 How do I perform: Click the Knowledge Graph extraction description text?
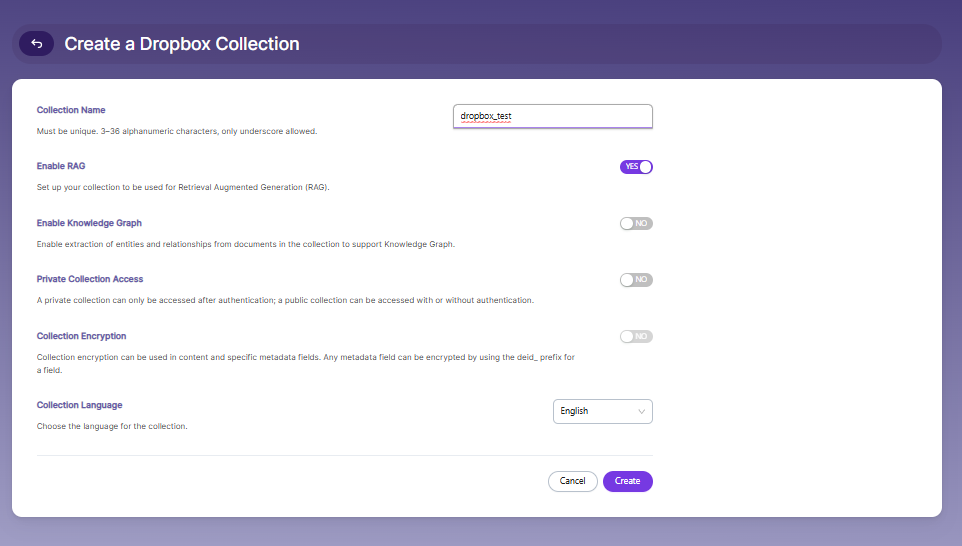click(245, 244)
